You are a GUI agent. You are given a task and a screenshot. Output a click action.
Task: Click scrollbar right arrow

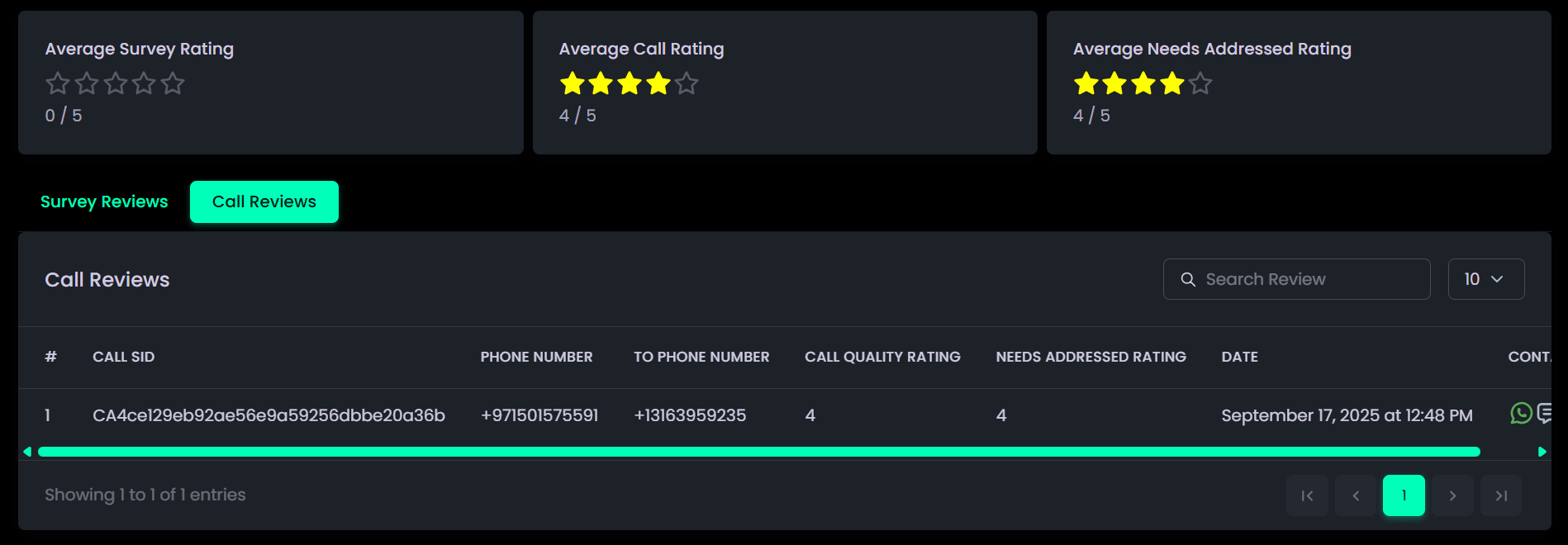tap(1542, 452)
